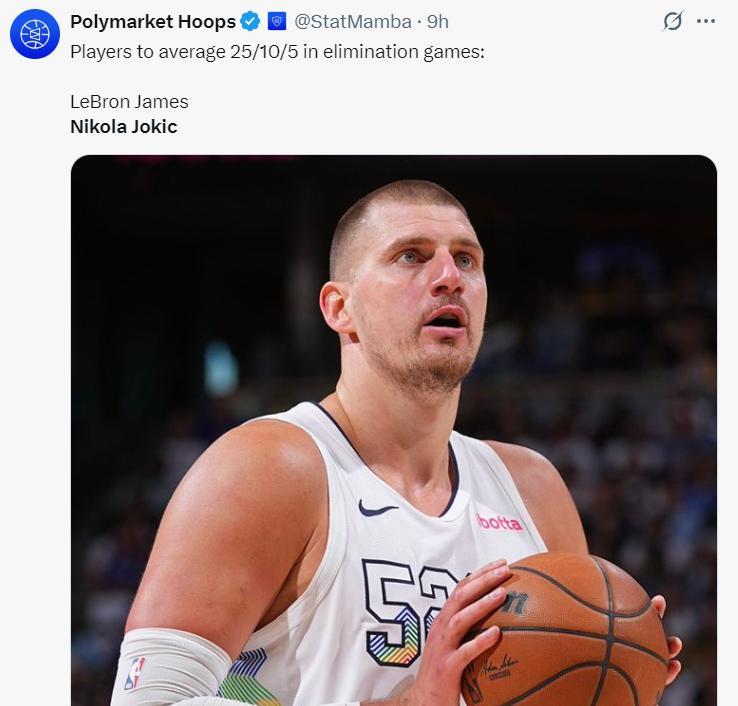Open the Grok explain-post icon
Screen dimensions: 738x706
pyautogui.click(x=673, y=21)
